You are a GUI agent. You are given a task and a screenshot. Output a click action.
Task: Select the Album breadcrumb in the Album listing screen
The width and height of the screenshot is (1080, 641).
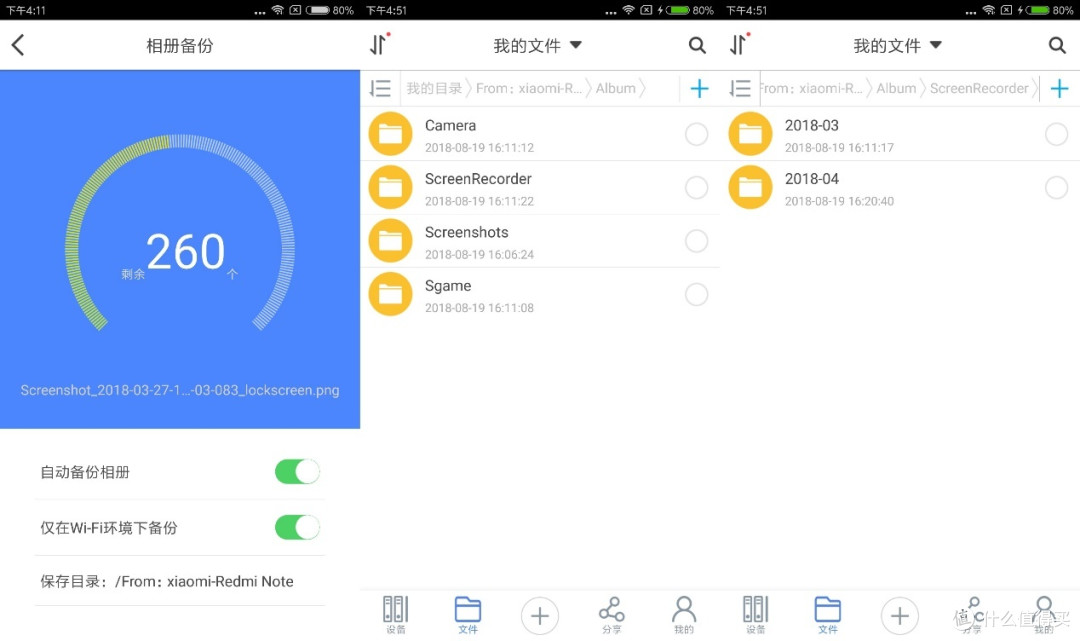(616, 88)
